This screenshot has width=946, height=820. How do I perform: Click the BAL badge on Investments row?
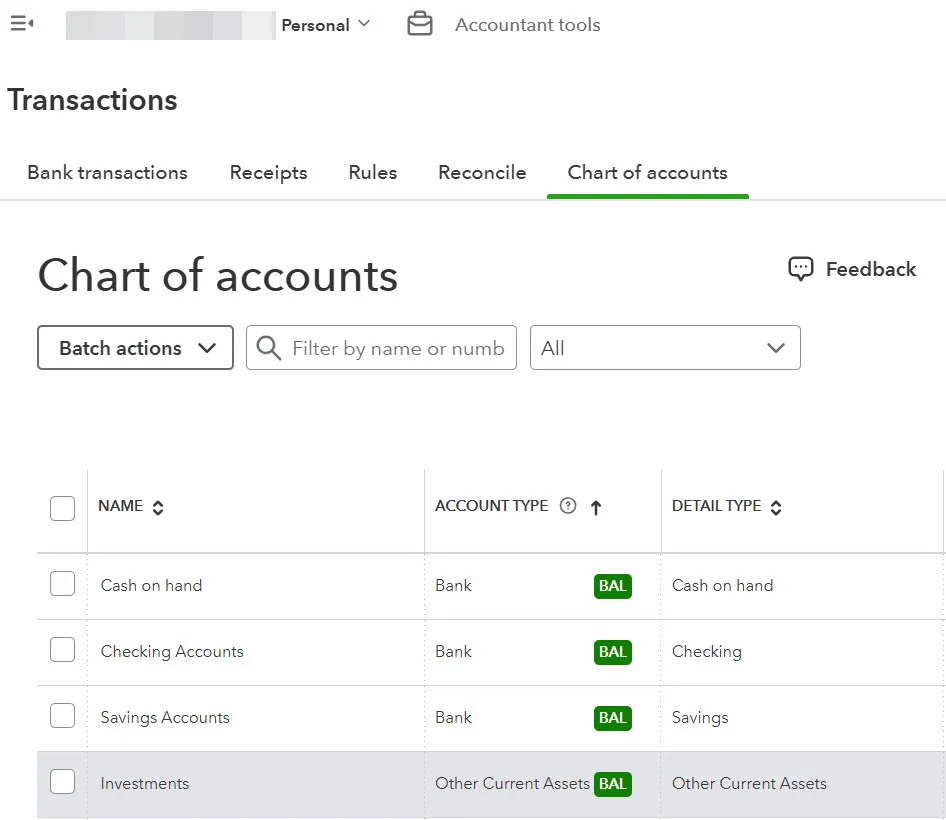[612, 784]
